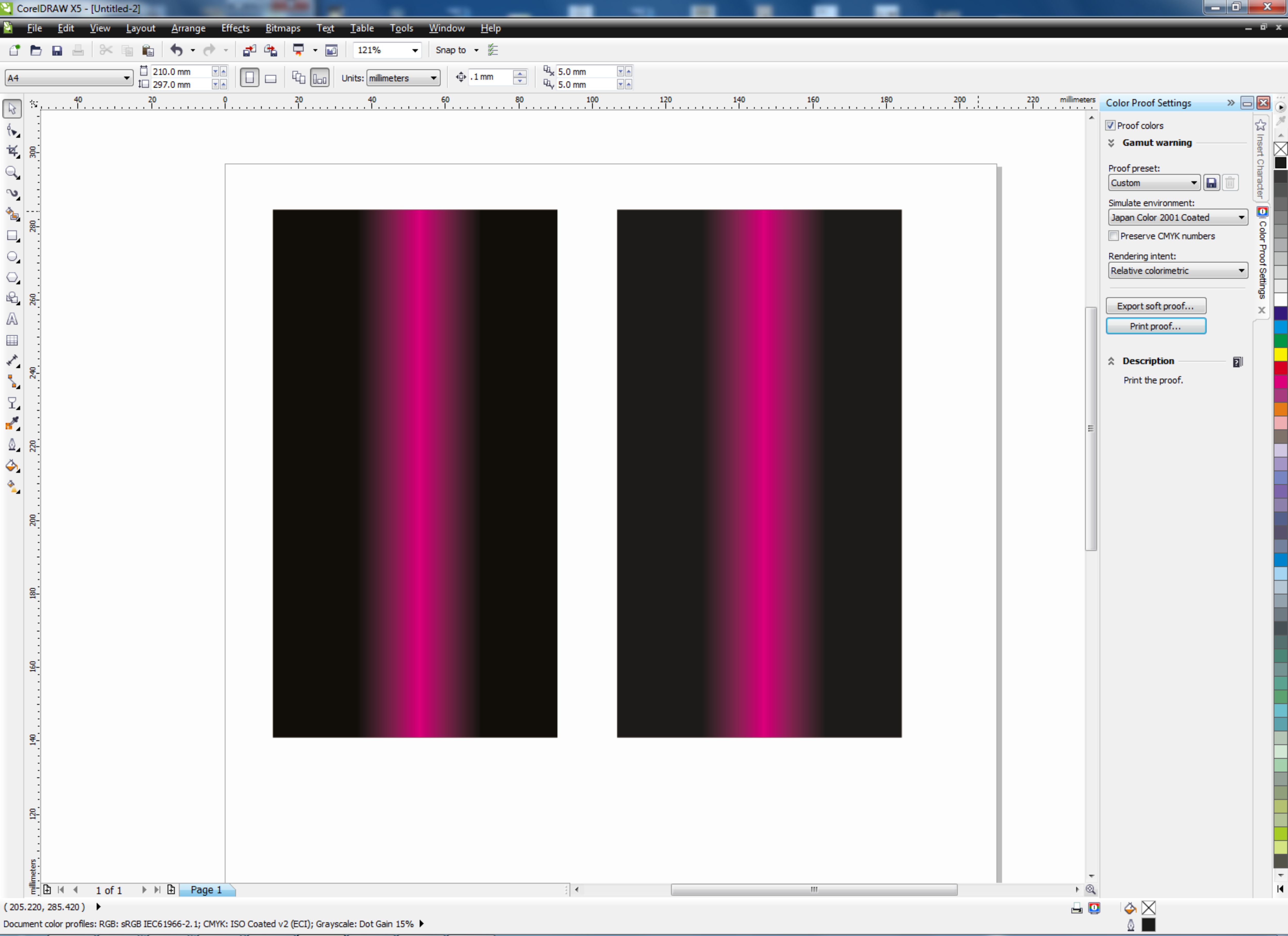Click the Import icon in toolbar
This screenshot has width=1288, height=936.
point(249,50)
